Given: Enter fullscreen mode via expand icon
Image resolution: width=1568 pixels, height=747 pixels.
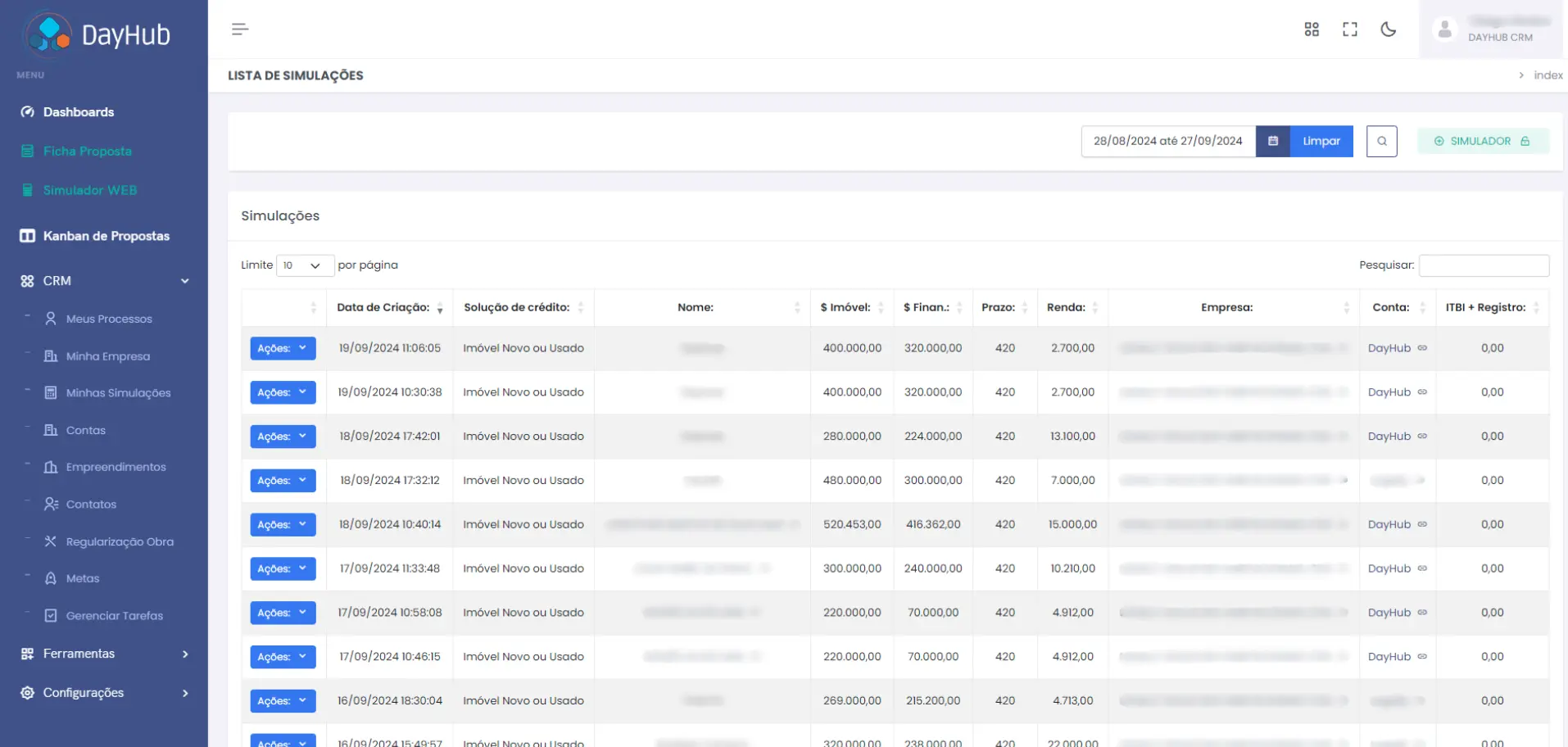Looking at the screenshot, I should point(1350,29).
